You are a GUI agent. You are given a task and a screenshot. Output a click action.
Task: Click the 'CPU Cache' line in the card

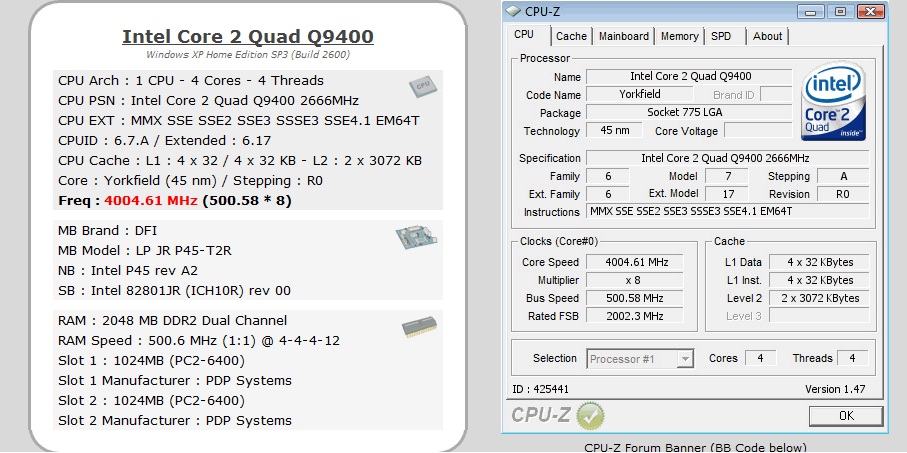tap(240, 161)
